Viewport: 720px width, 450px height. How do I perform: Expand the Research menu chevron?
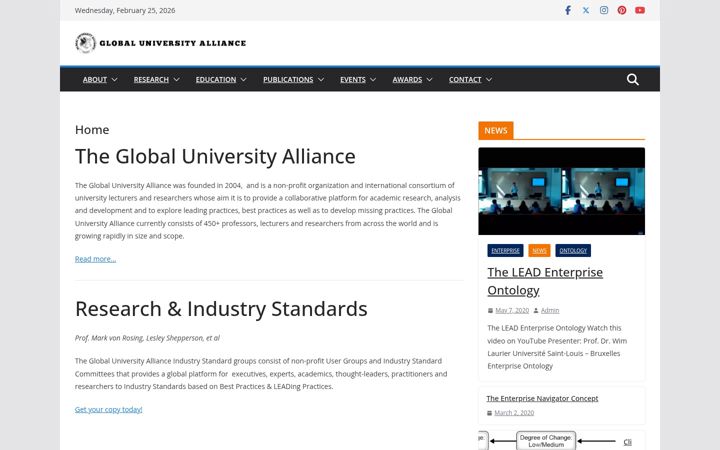(x=176, y=80)
